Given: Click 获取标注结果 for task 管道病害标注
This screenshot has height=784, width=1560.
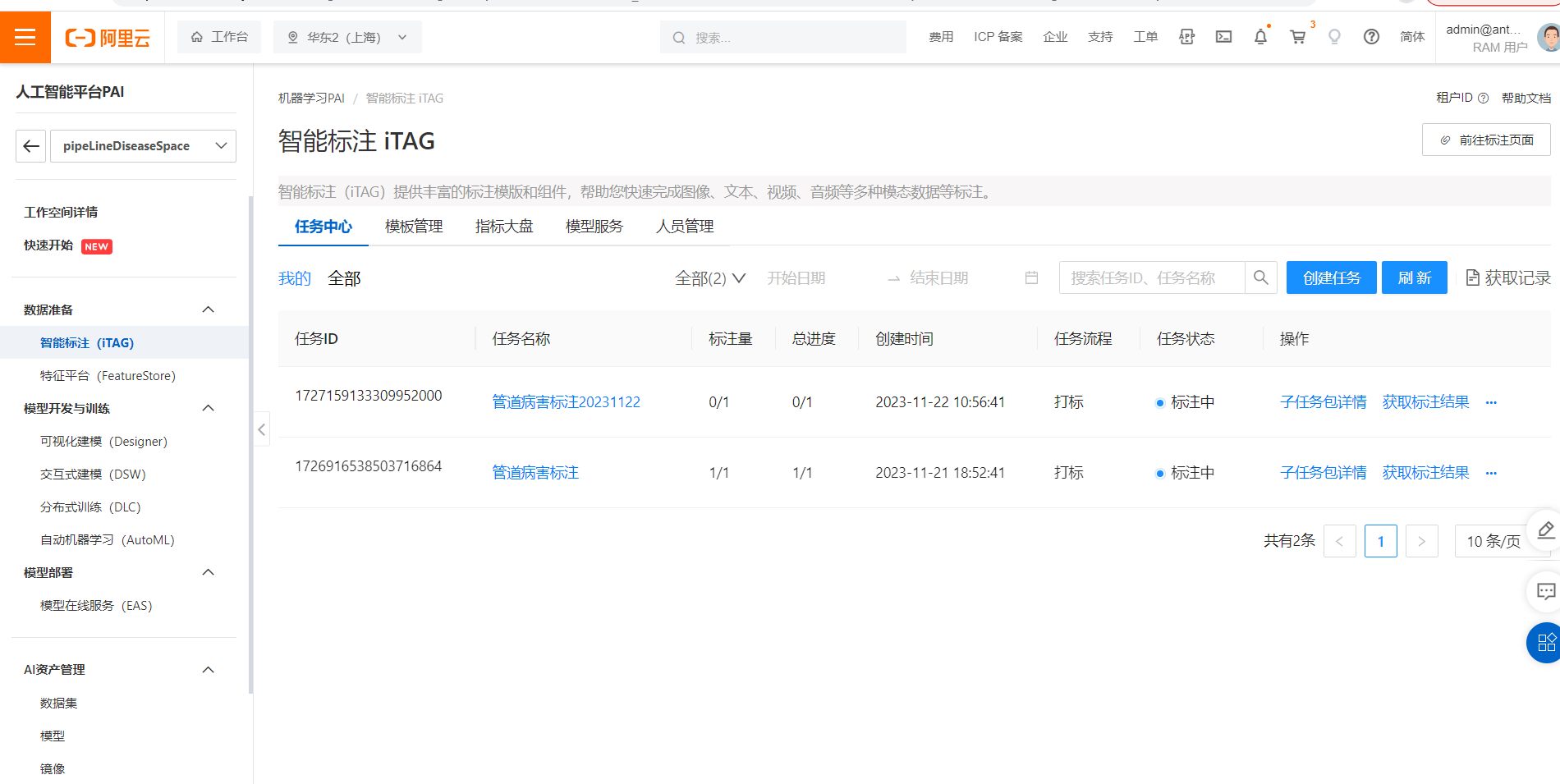Looking at the screenshot, I should [x=1426, y=473].
